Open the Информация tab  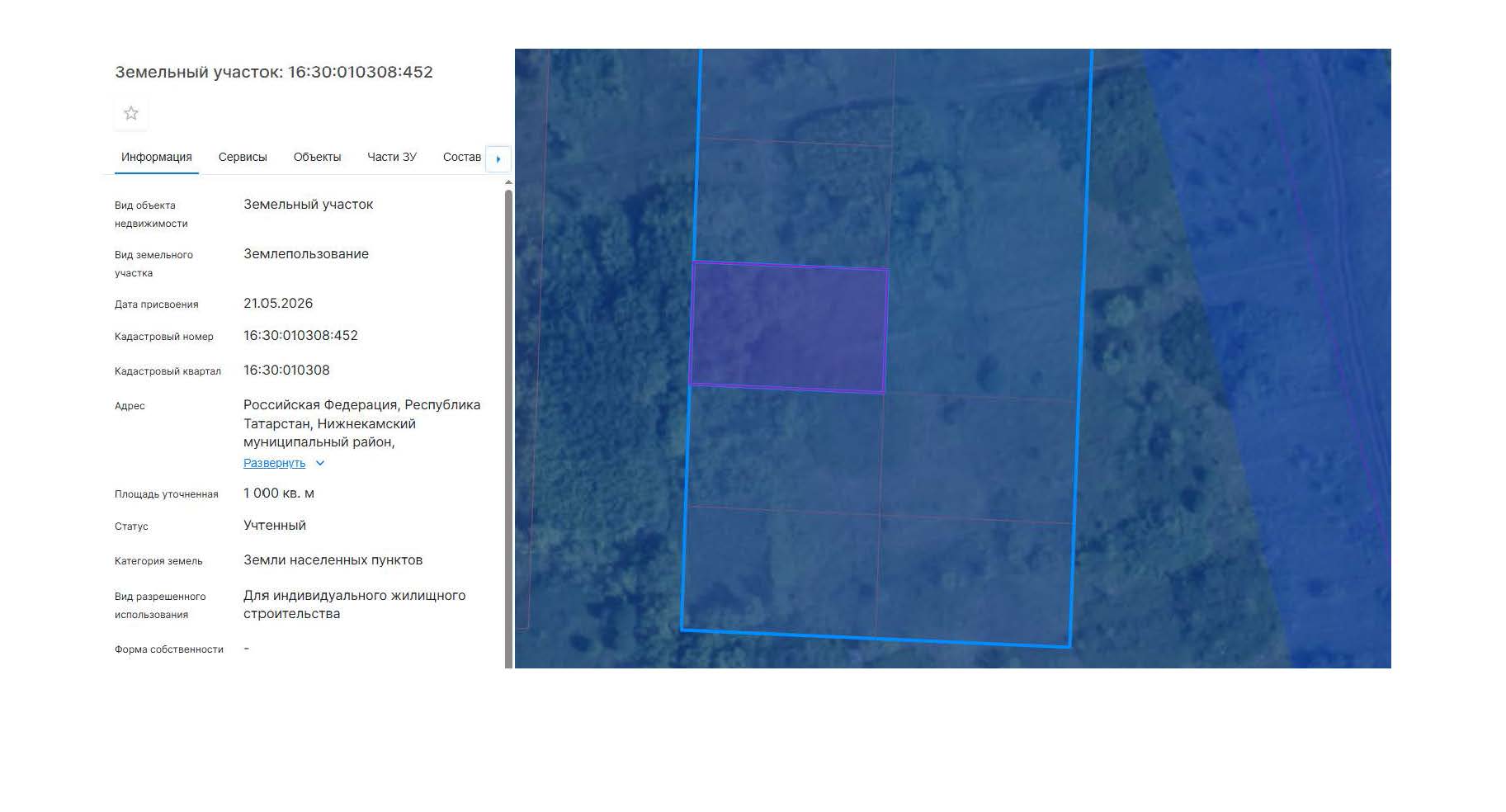[x=157, y=157]
